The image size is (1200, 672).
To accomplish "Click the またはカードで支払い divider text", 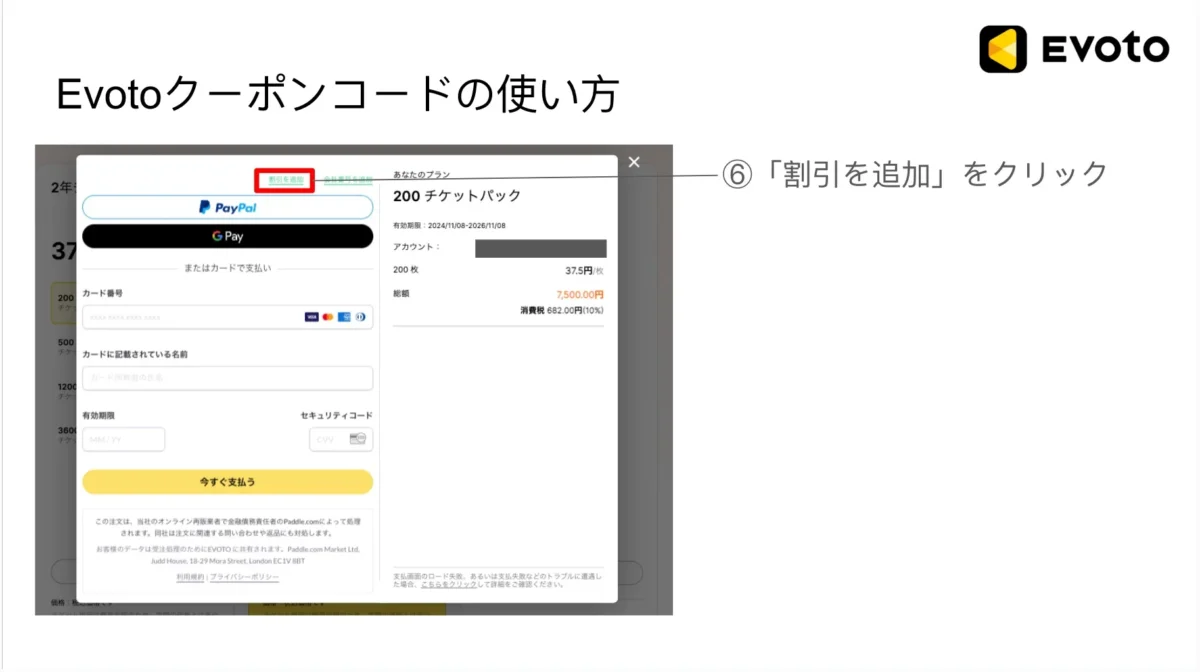I will [227, 268].
